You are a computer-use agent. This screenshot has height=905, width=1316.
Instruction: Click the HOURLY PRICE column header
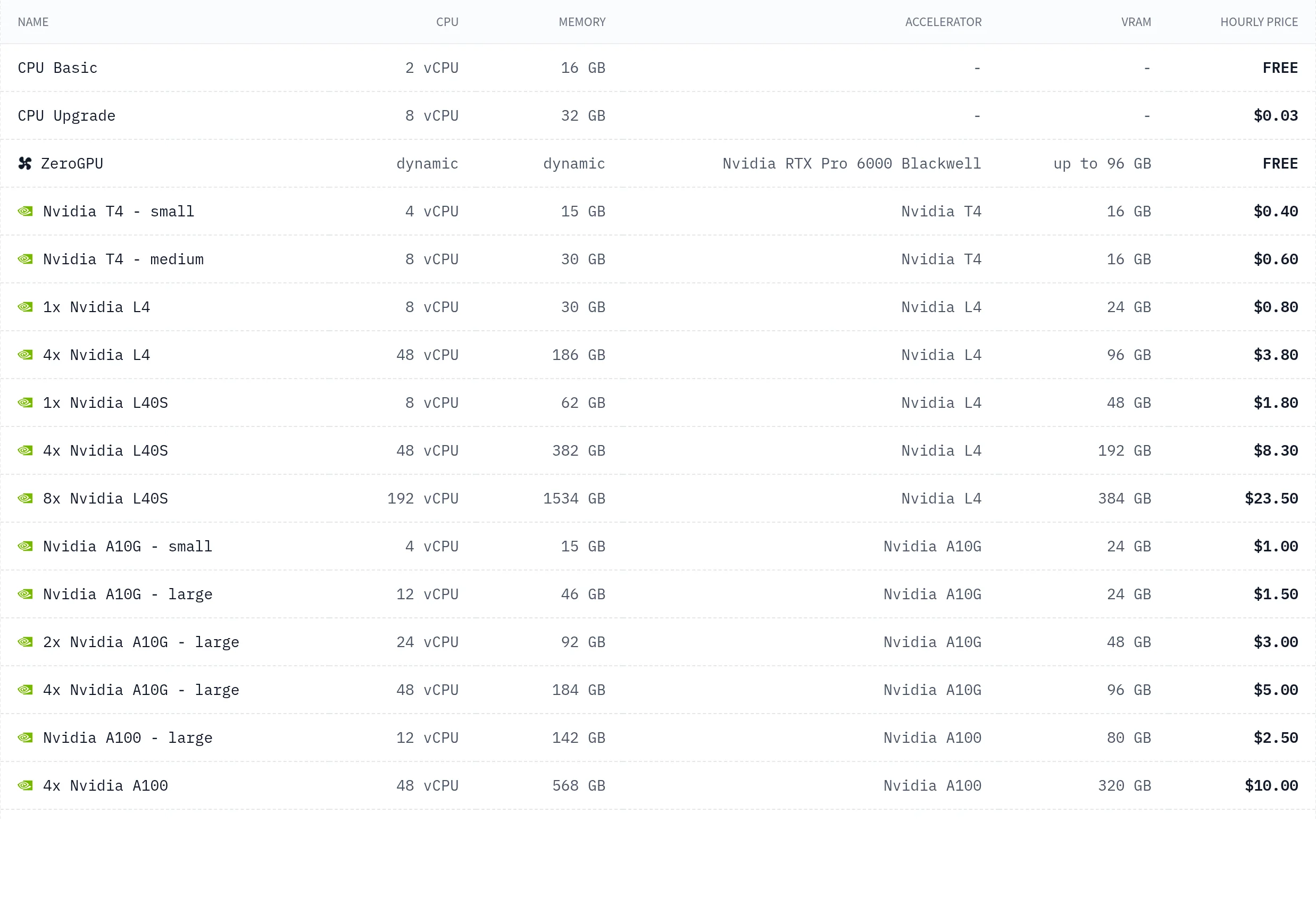coord(1259,22)
